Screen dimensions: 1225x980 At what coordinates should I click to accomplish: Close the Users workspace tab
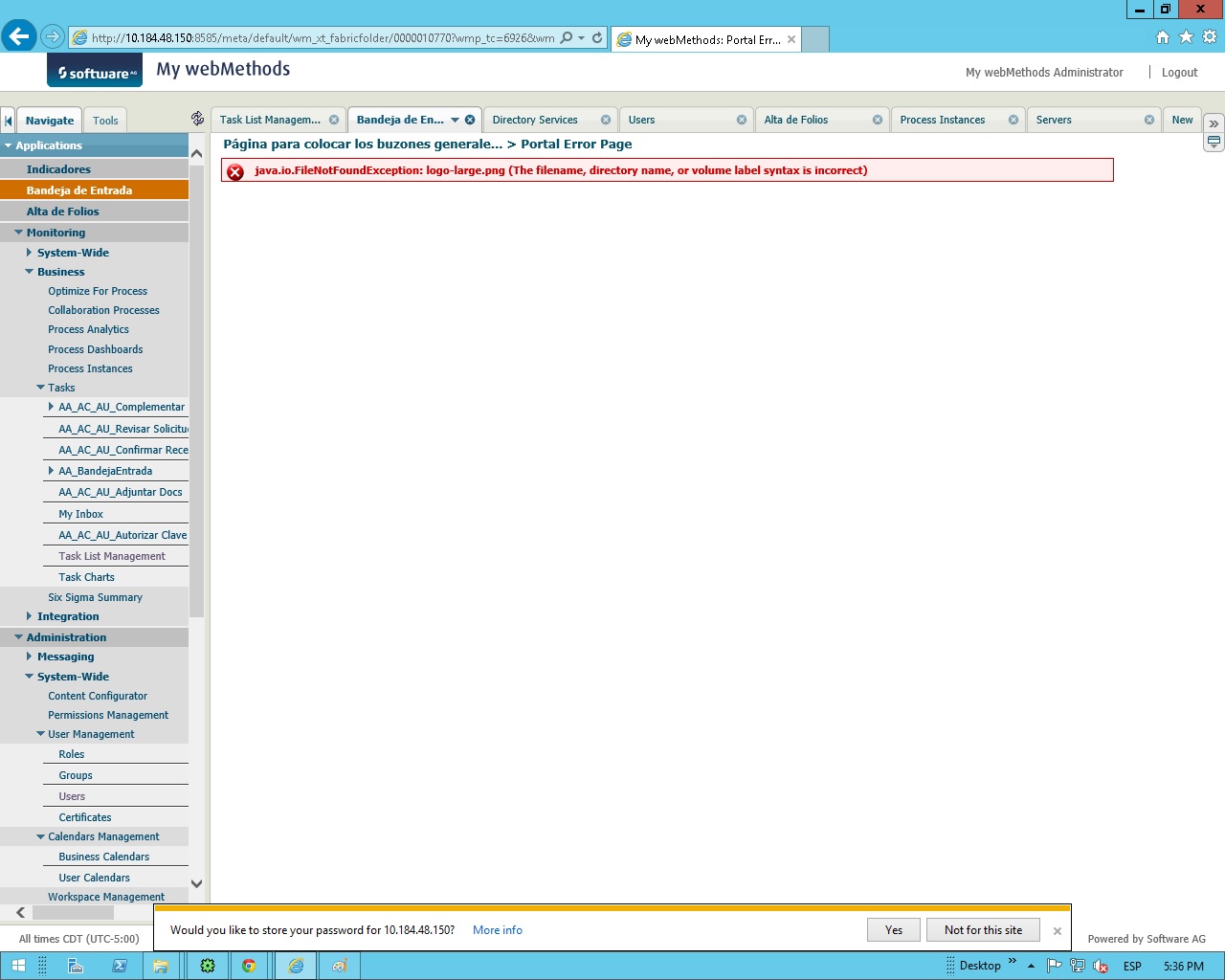(742, 120)
